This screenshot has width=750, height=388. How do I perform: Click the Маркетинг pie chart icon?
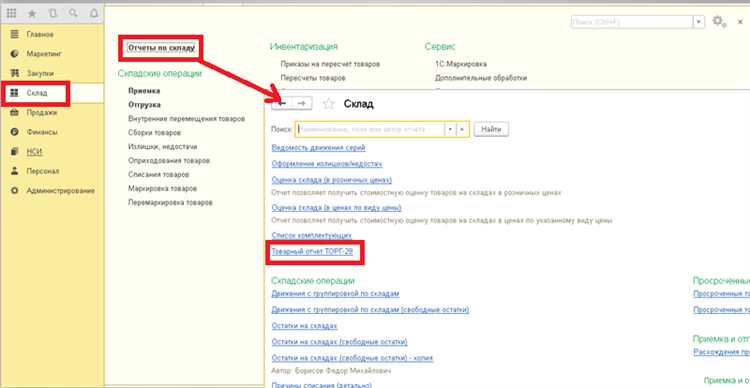[14, 54]
